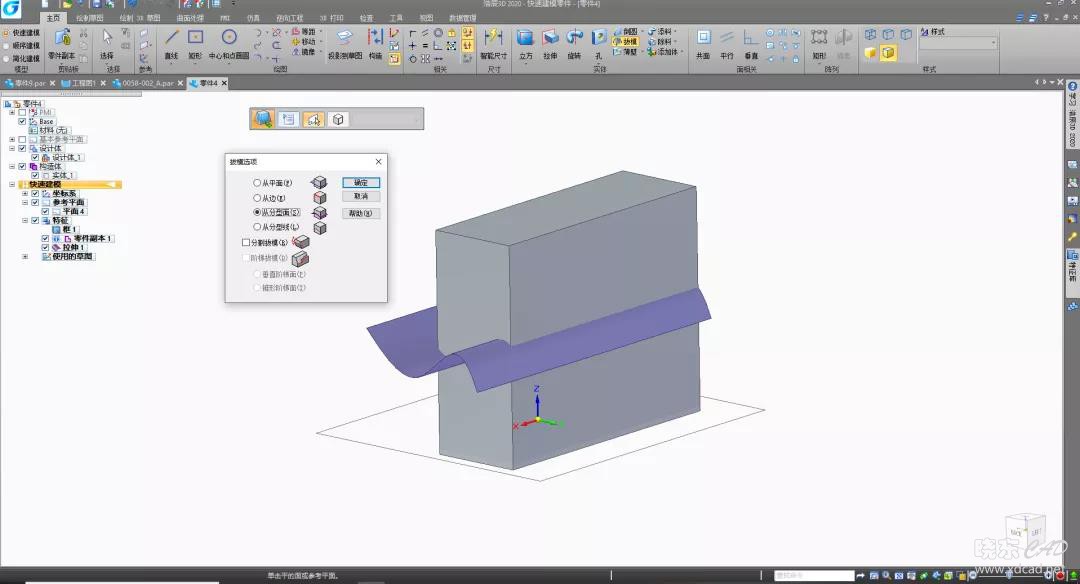1080x584 pixels.
Task: Enable the 分割拔模 checkbox
Action: [247, 242]
